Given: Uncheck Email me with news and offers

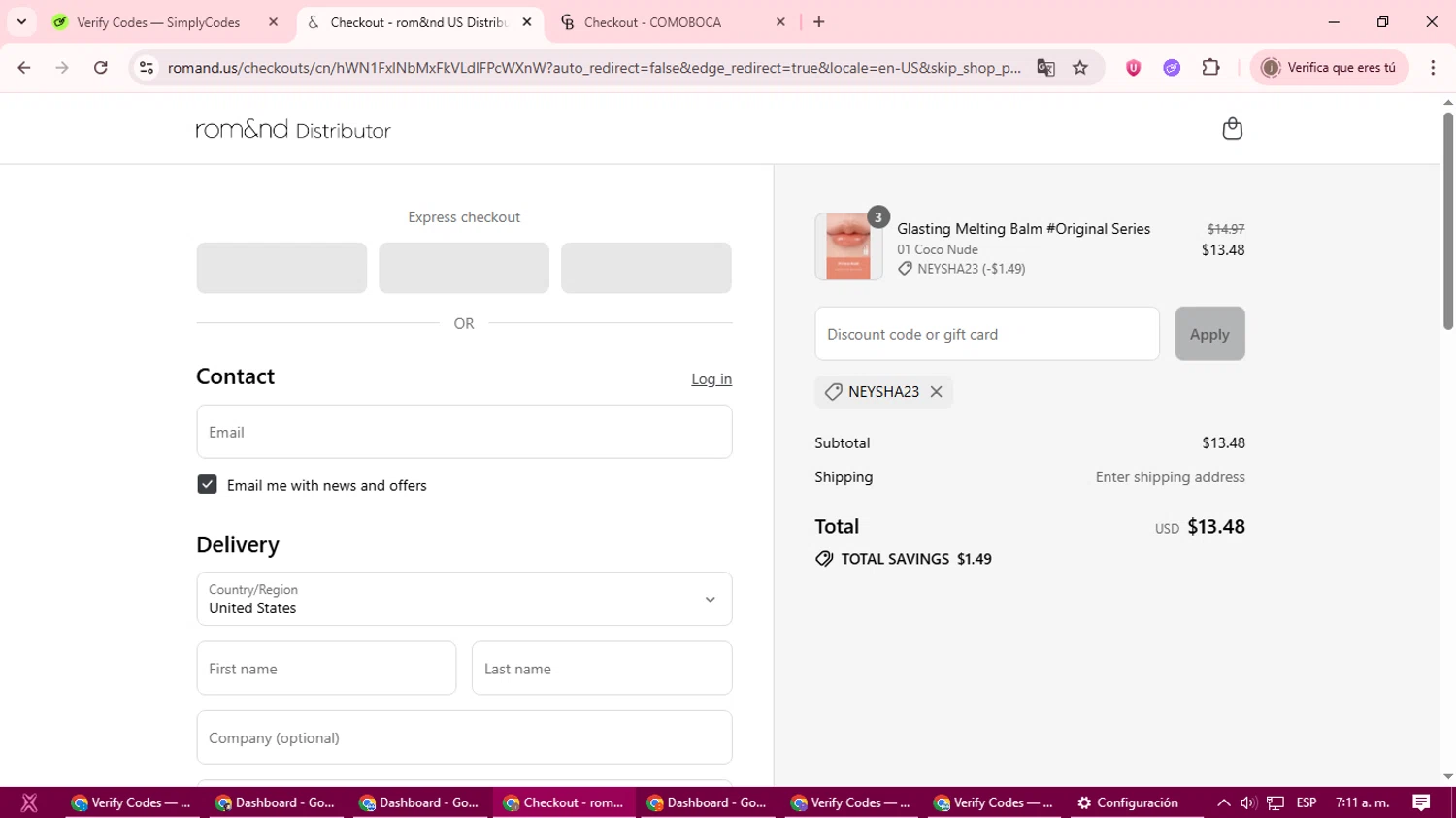Looking at the screenshot, I should click(x=207, y=485).
